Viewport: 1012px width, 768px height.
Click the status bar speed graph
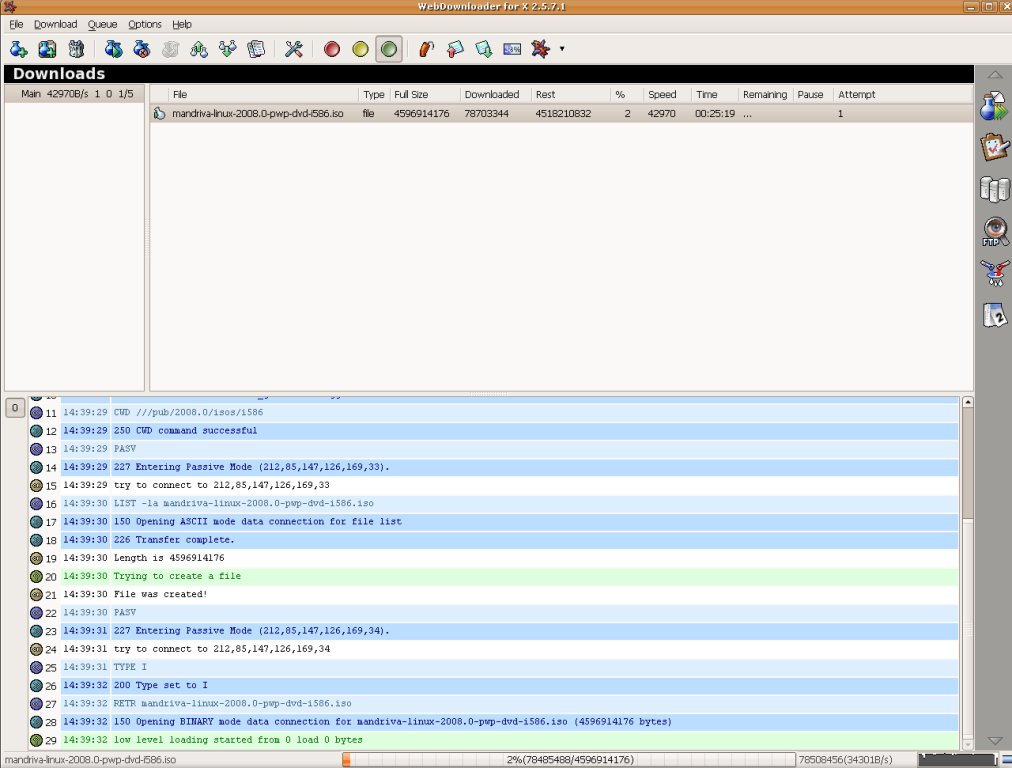958,760
